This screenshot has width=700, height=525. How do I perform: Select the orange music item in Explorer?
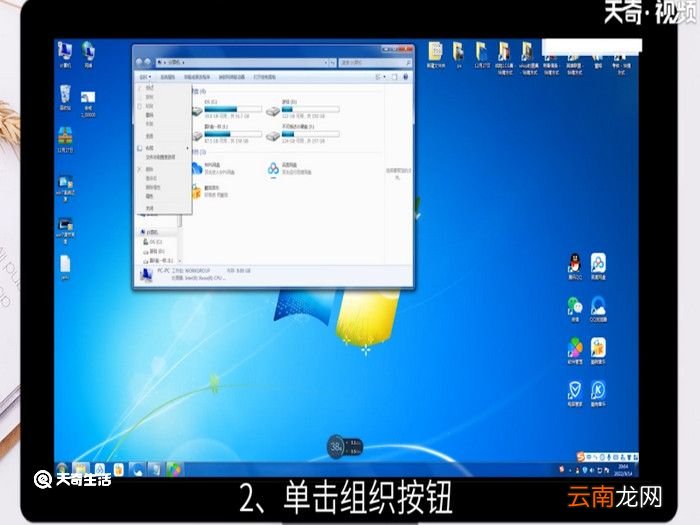tap(211, 192)
